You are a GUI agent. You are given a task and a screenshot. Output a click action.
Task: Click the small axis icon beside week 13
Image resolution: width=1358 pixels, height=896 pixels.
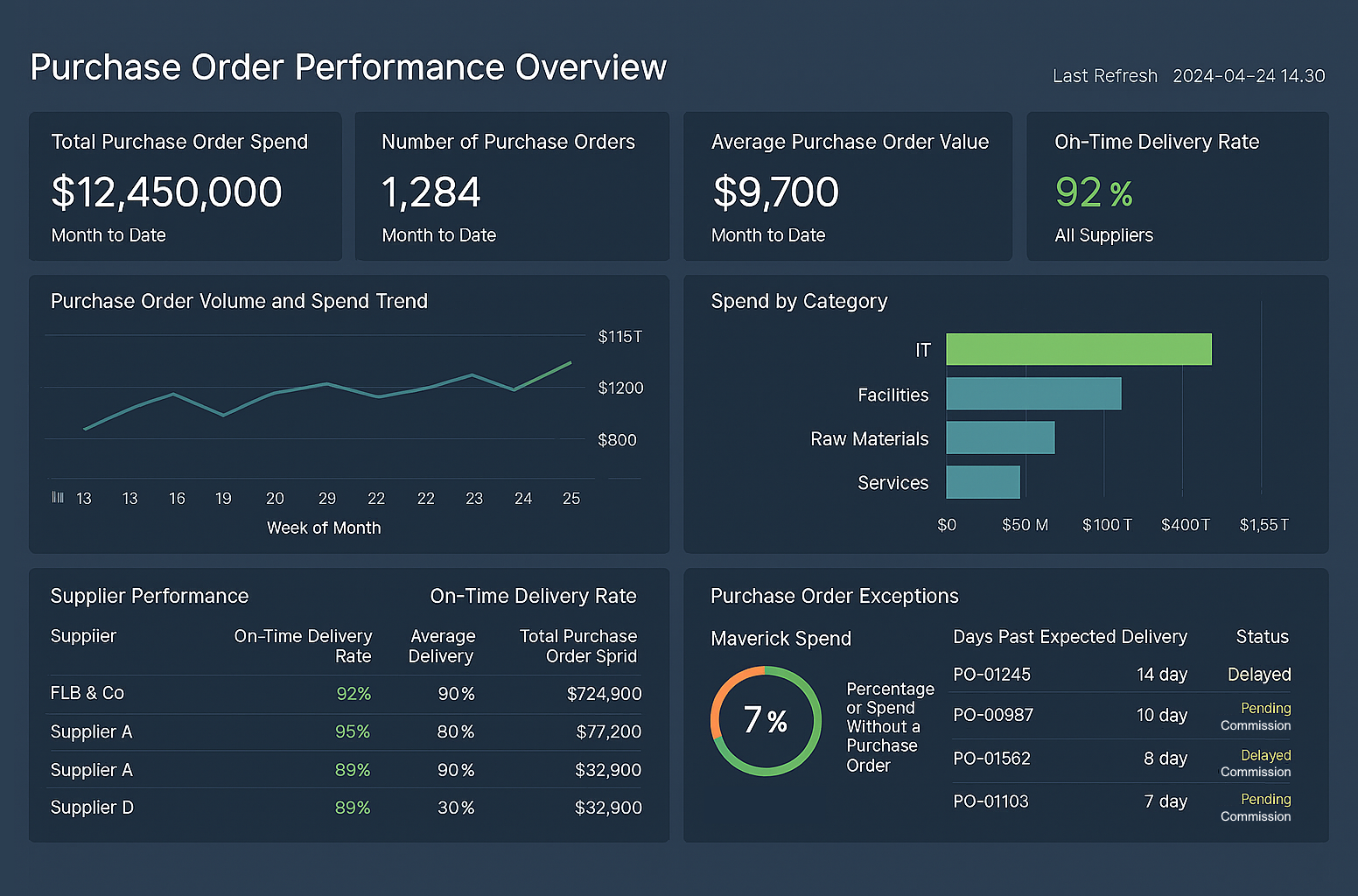coord(57,497)
